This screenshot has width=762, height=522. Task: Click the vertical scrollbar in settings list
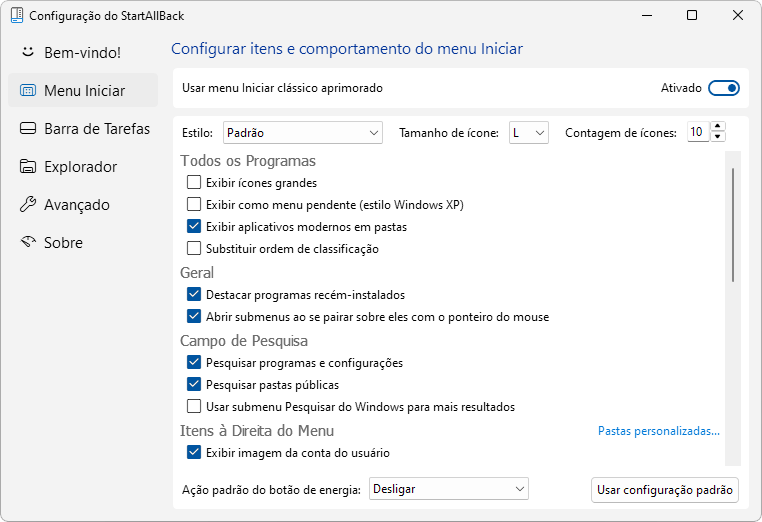(x=733, y=225)
